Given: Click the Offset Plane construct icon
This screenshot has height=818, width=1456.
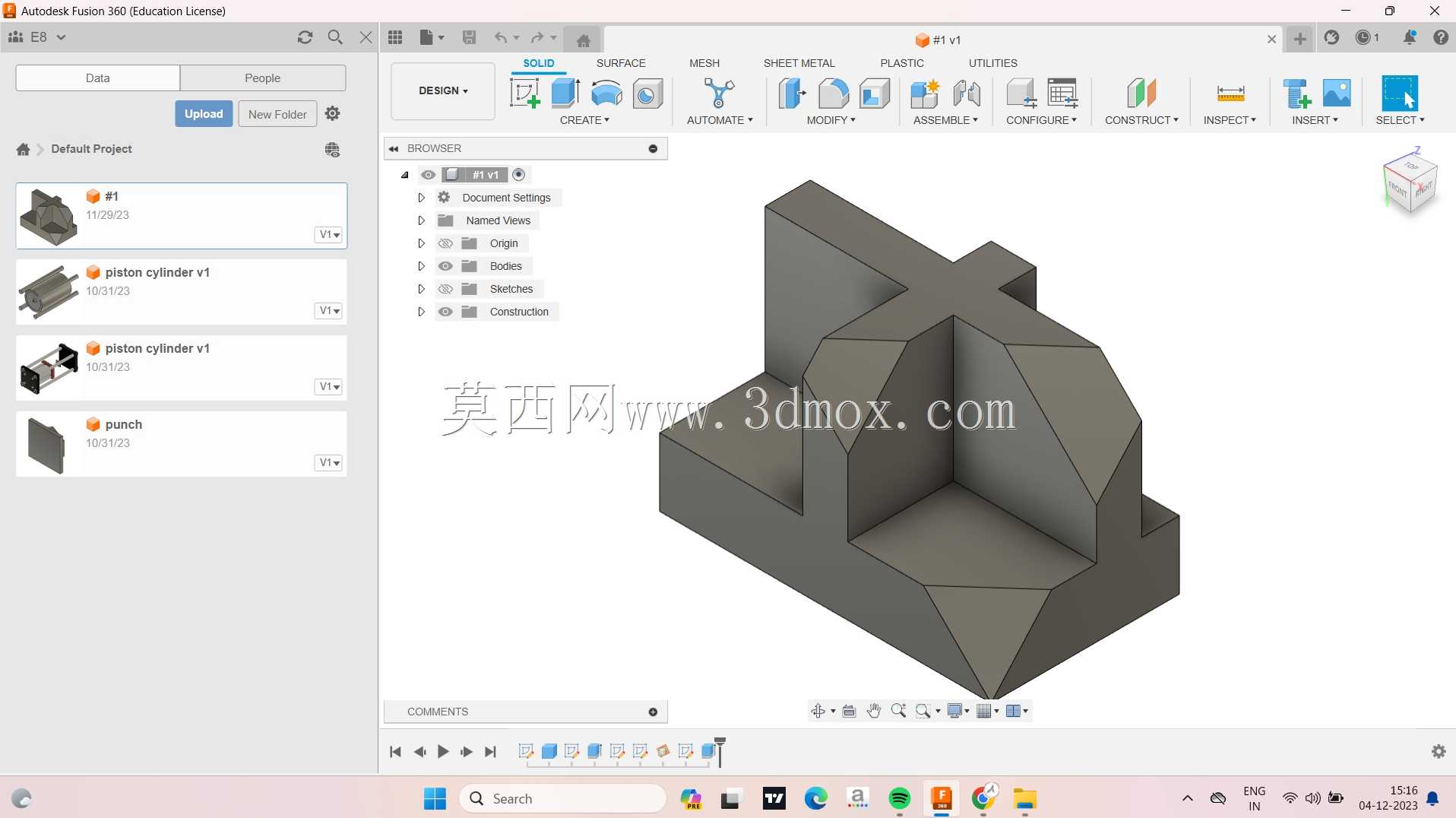Looking at the screenshot, I should coord(1141,94).
